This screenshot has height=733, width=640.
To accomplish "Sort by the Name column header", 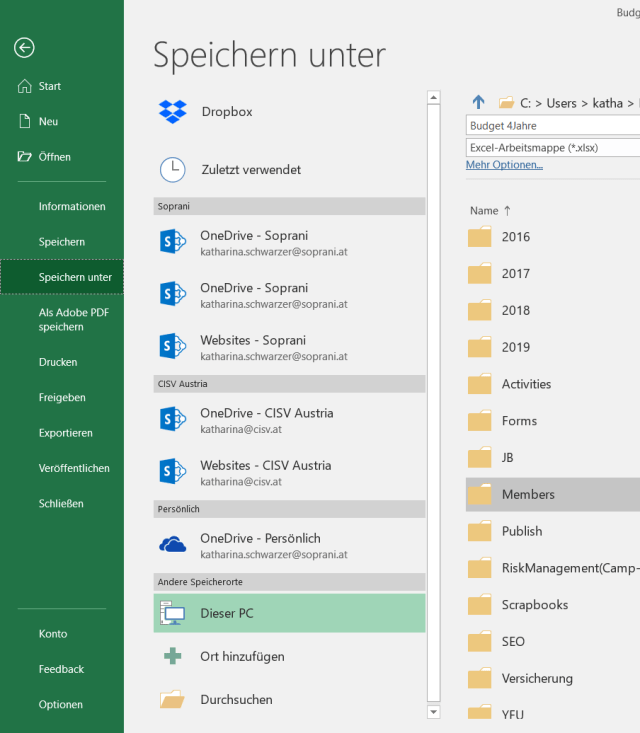I will tap(489, 210).
